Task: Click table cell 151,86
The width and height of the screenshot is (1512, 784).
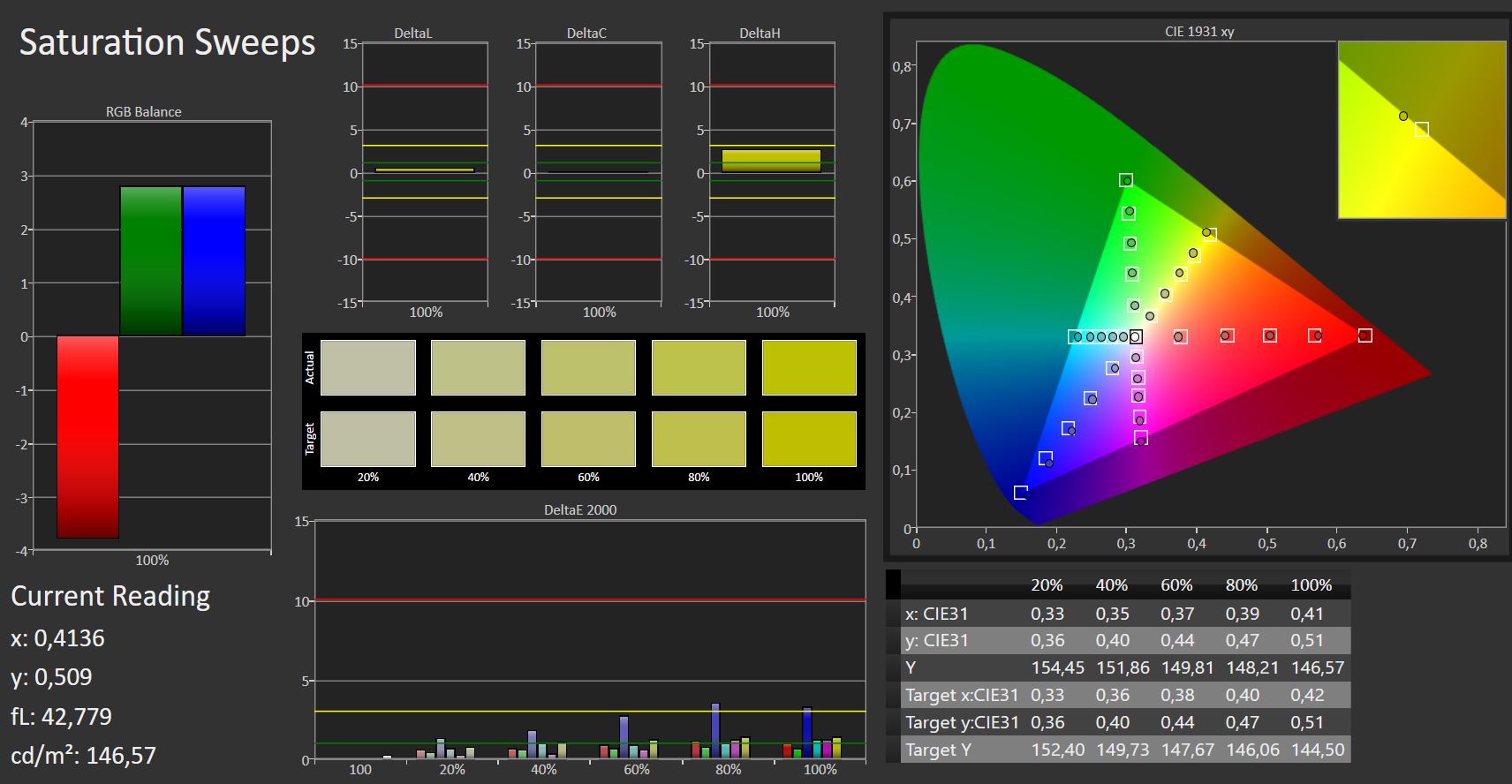Action: [x=1123, y=668]
